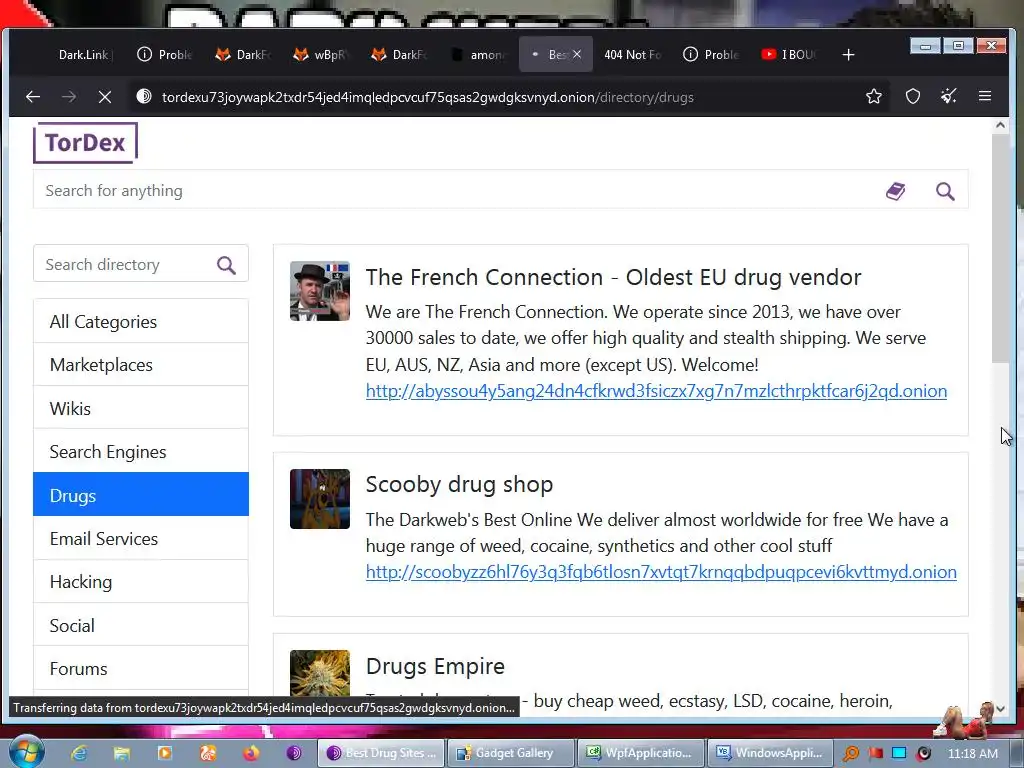Stop loading the current page
1024x768 pixels.
pos(104,97)
